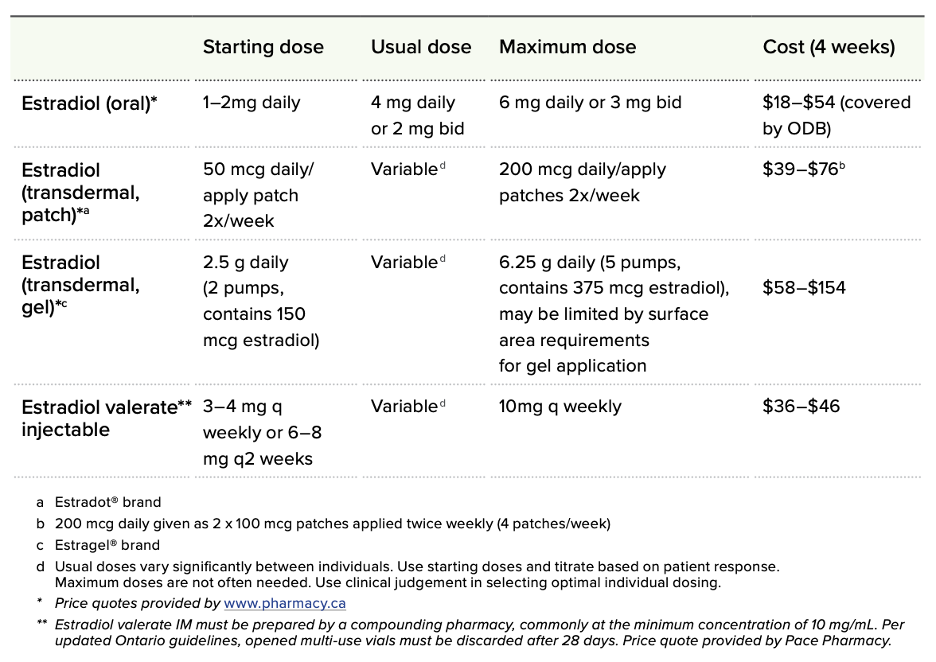Select the "Estradiol (oral)" row label
Screen dimensions: 936x662
(90, 103)
